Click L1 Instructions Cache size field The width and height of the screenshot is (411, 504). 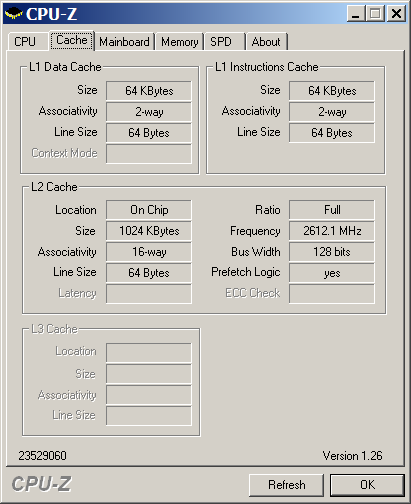click(x=332, y=91)
